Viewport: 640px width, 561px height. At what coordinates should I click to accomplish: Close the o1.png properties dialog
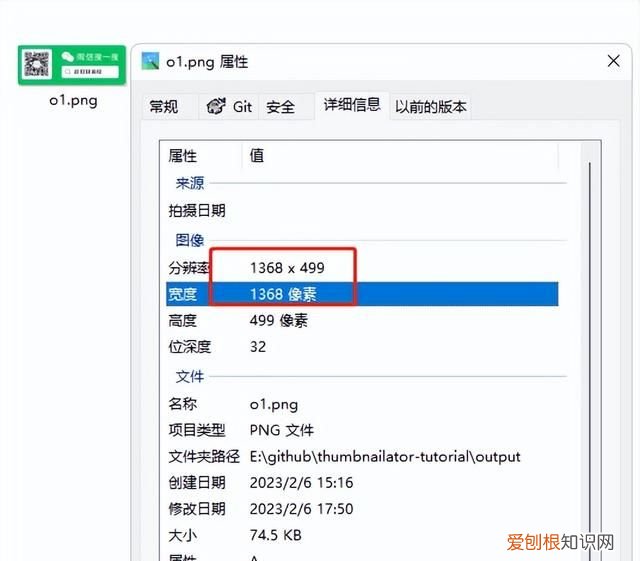pos(613,61)
